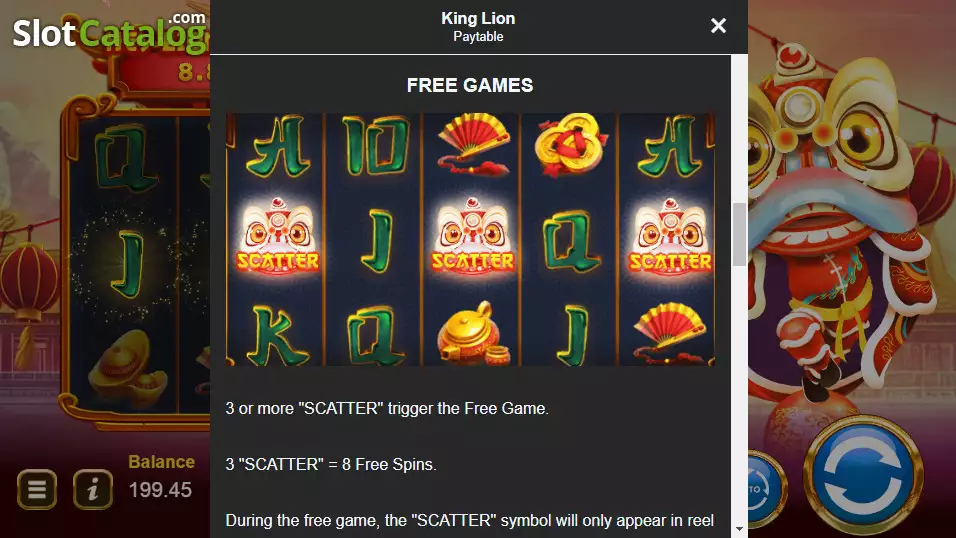The image size is (956, 538).
Task: Pick the golden teapot symbol
Action: pos(473,333)
